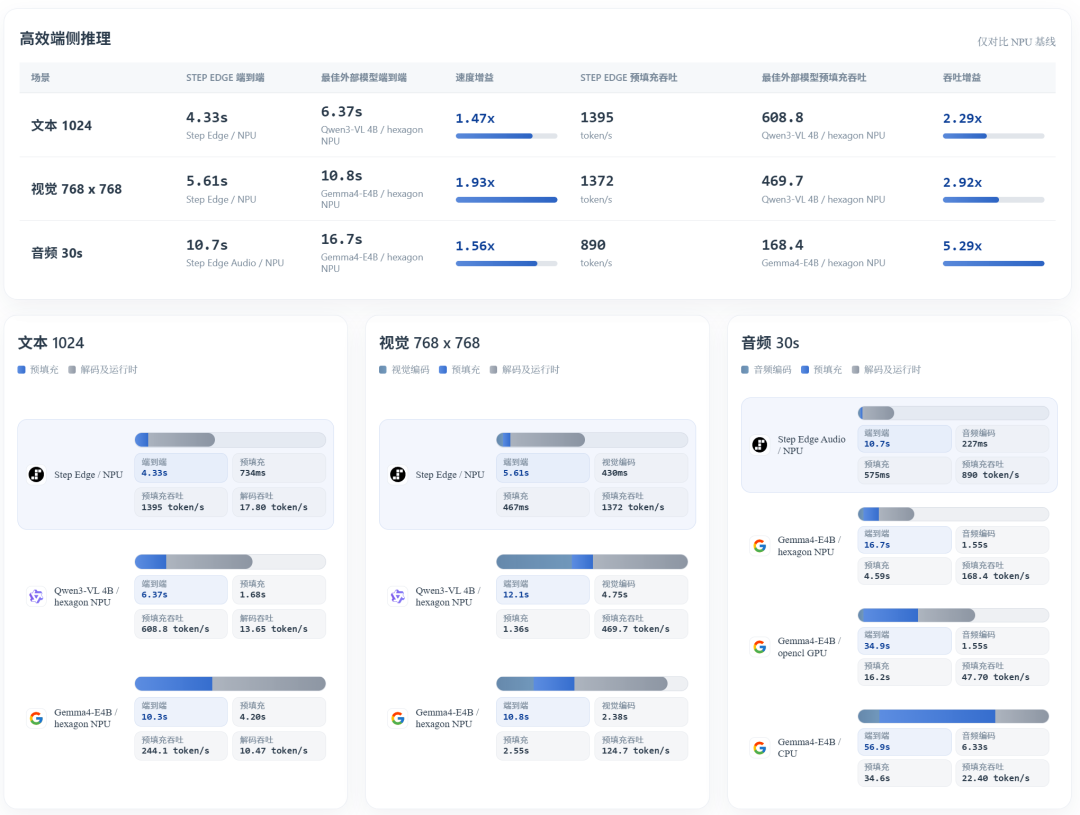This screenshot has width=1080, height=815.
Task: Click the 预填充吞吐 47.70 token/s tile
Action: (1002, 672)
